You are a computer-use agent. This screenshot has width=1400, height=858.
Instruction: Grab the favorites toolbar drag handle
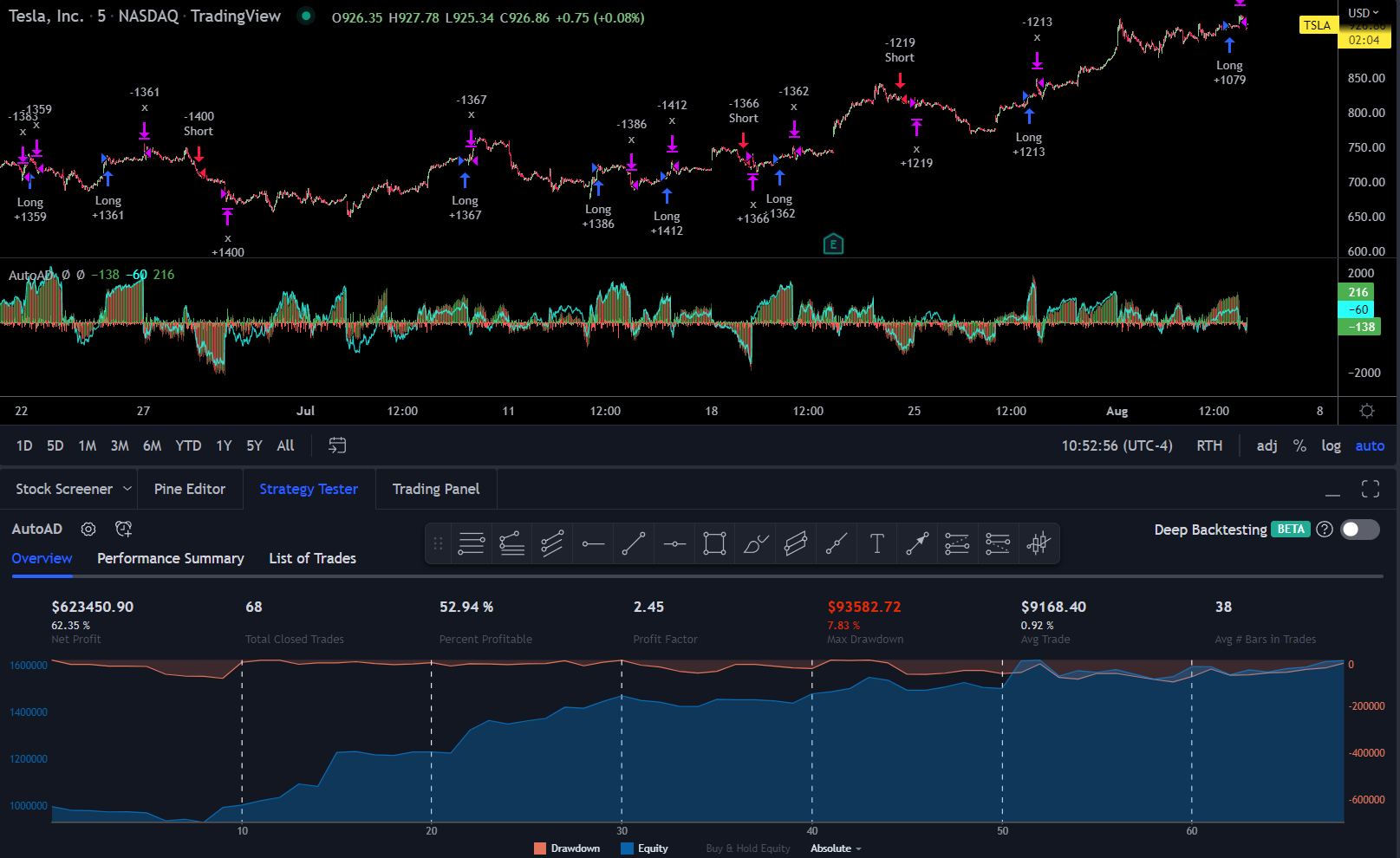point(438,544)
